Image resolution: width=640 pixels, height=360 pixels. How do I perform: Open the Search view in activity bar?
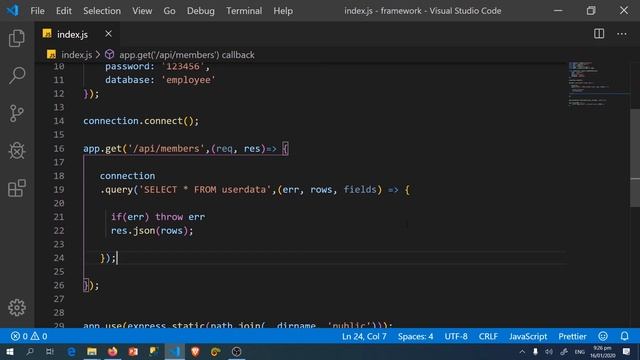coord(17,76)
